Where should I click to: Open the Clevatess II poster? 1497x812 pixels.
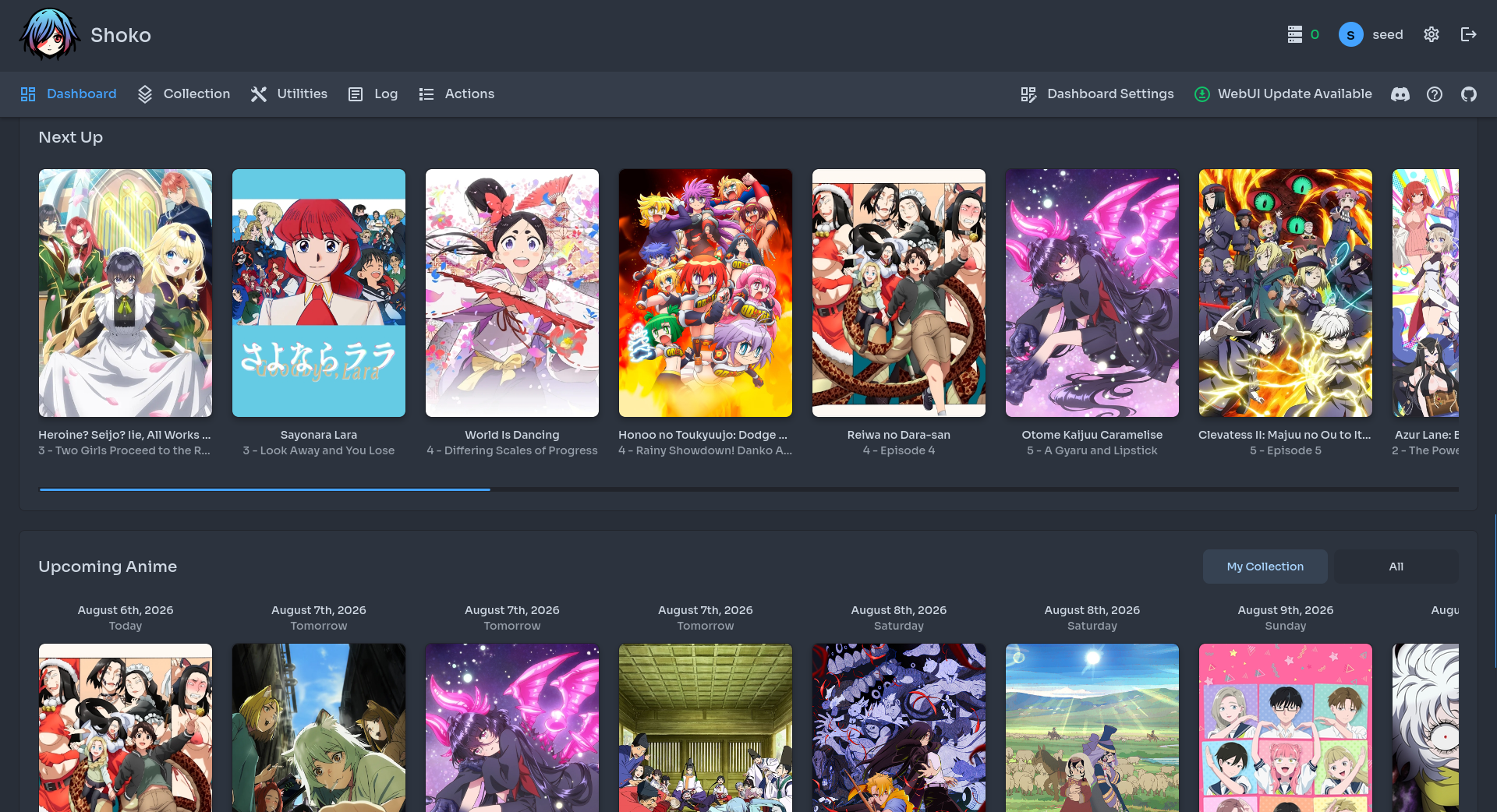pos(1286,293)
